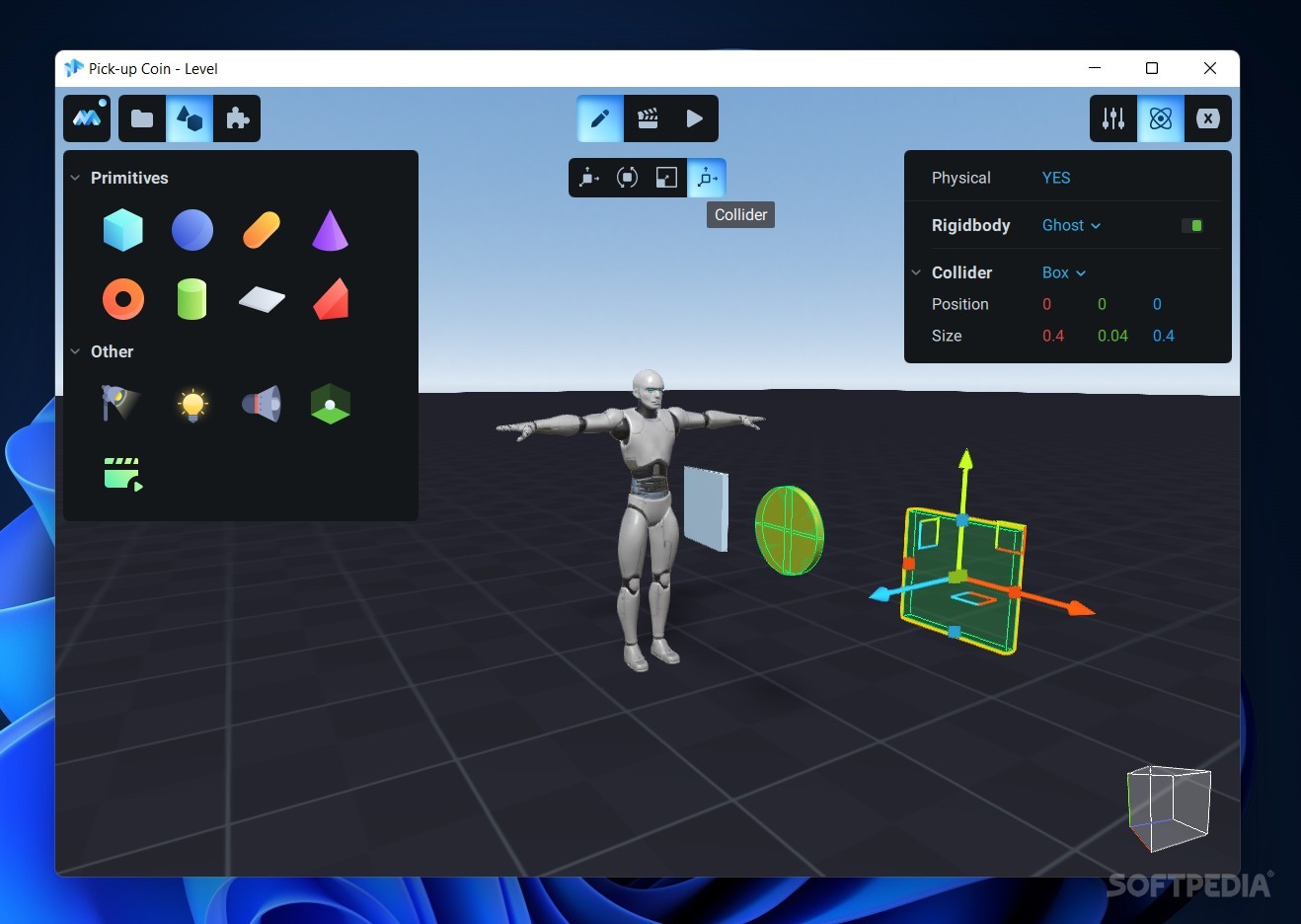Add a red wedge primitive
This screenshot has height=924, width=1301.
point(331,299)
